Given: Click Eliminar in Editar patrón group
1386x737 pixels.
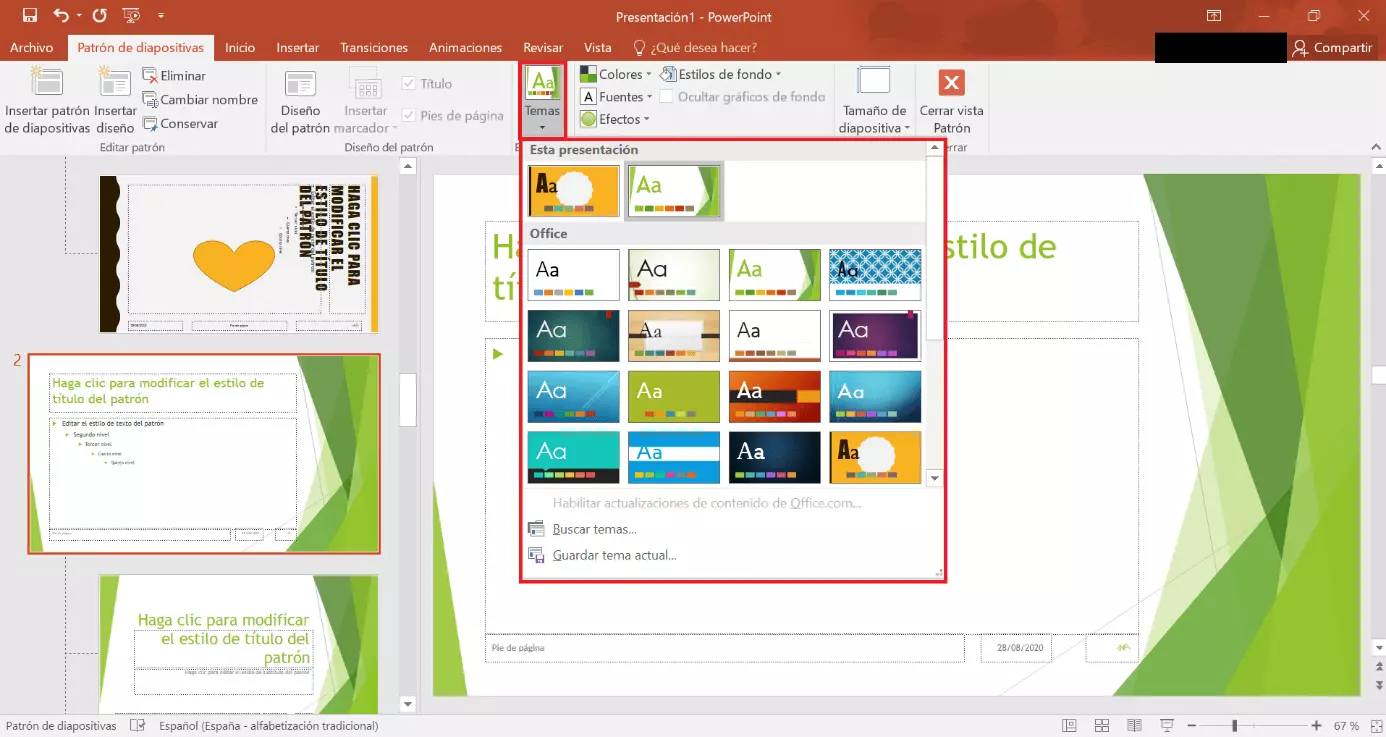Looking at the screenshot, I should pos(174,76).
